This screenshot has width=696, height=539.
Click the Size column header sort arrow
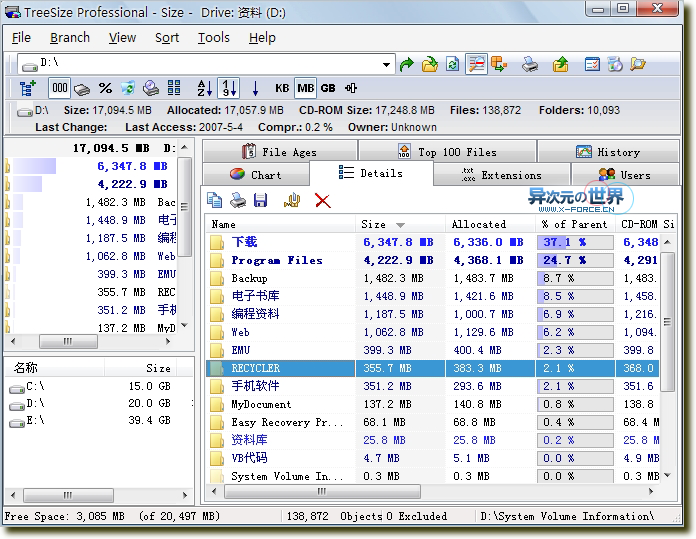pos(400,225)
